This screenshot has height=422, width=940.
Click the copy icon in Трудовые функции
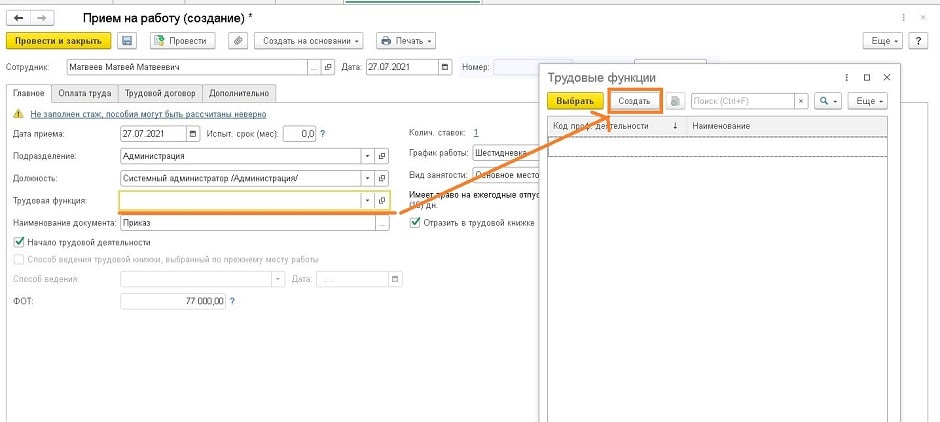[675, 101]
